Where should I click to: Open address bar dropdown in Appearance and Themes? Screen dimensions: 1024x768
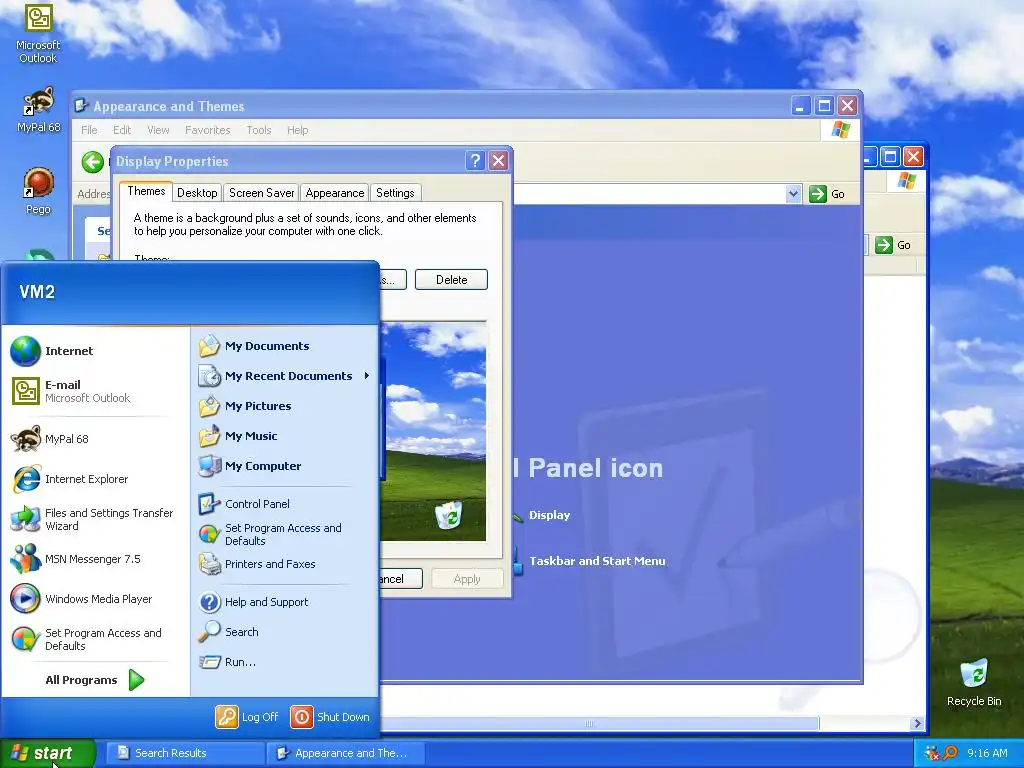pos(793,194)
